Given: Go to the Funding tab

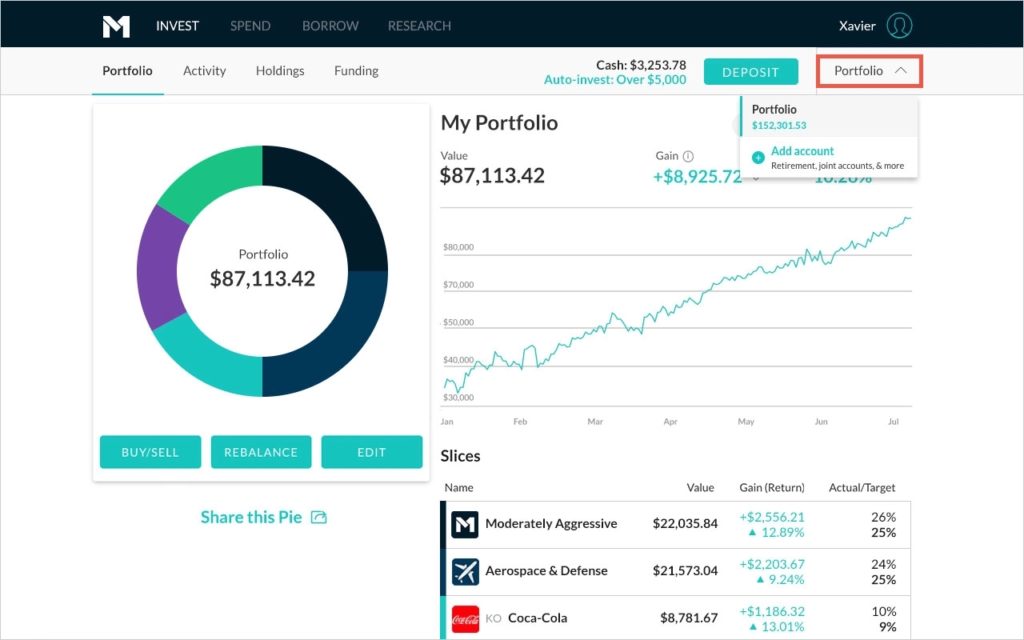Looking at the screenshot, I should 356,71.
